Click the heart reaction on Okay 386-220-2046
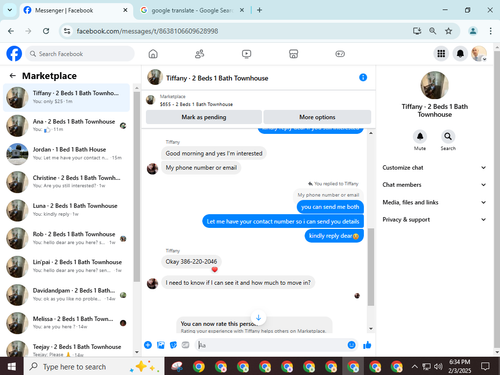500x375 pixels. click(x=215, y=269)
